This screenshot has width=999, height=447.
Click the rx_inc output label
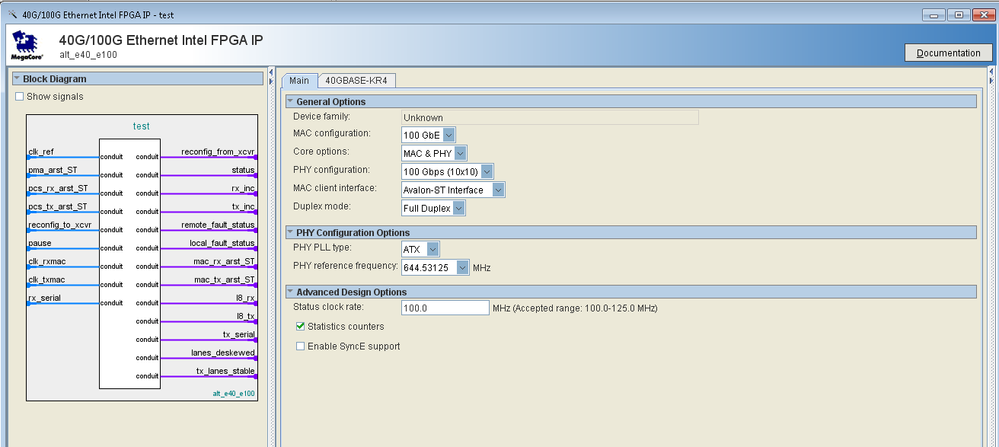243,188
